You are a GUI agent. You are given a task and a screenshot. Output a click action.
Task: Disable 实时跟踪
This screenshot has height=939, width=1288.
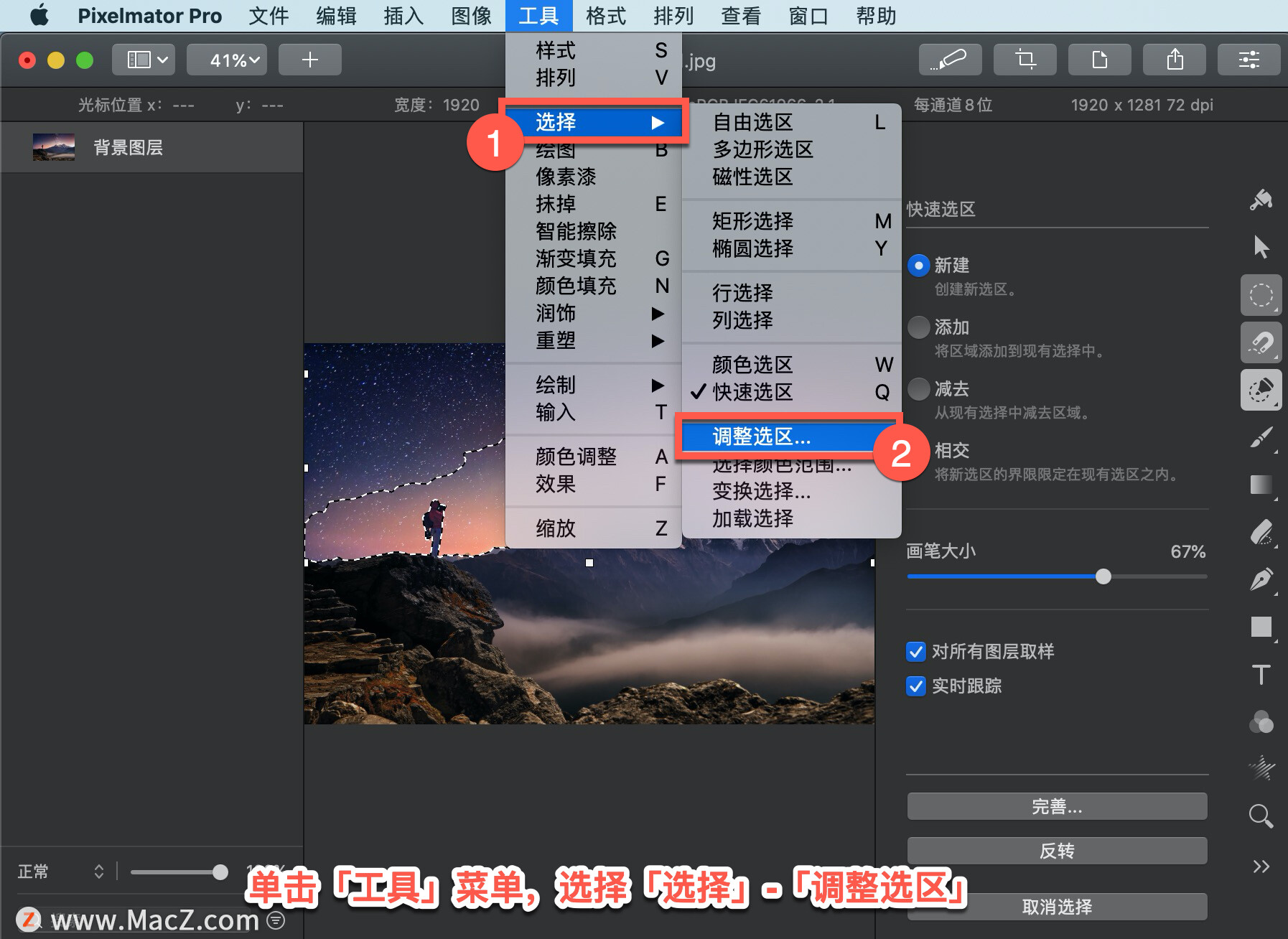point(915,686)
